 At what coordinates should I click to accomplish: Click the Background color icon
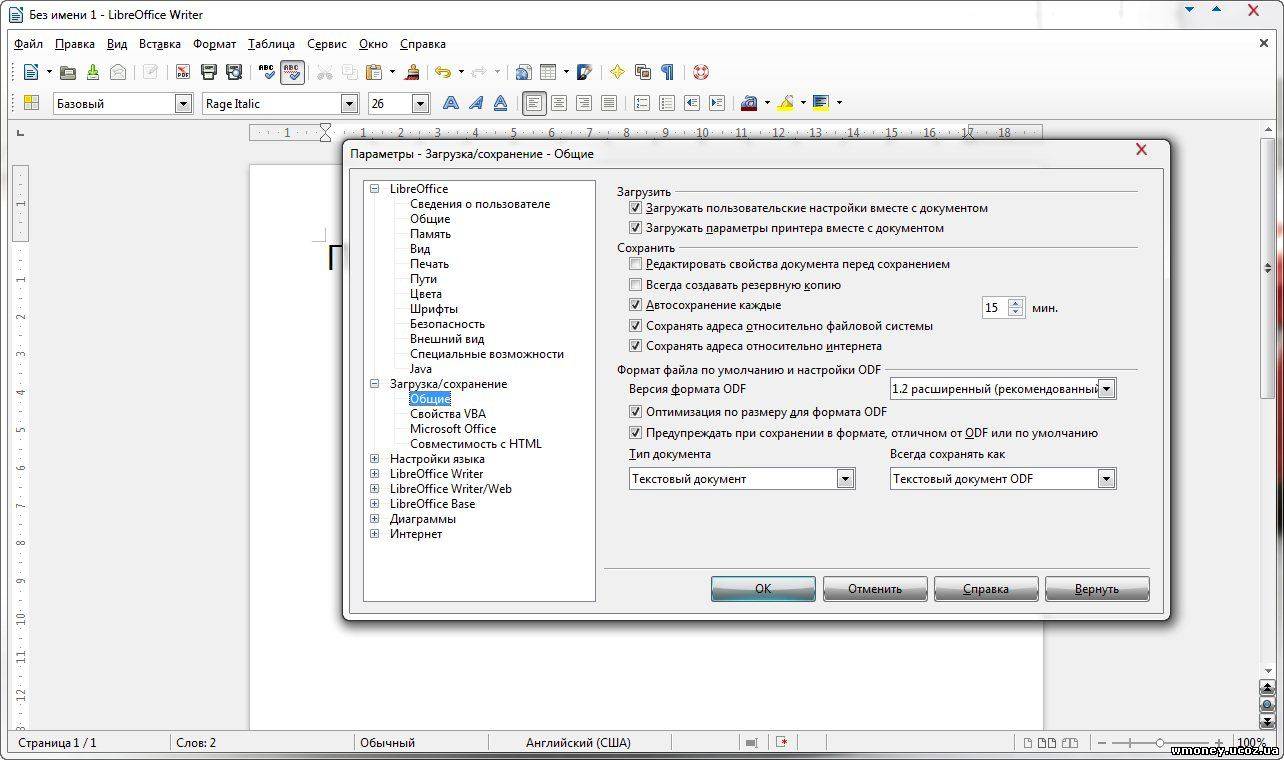click(x=821, y=103)
